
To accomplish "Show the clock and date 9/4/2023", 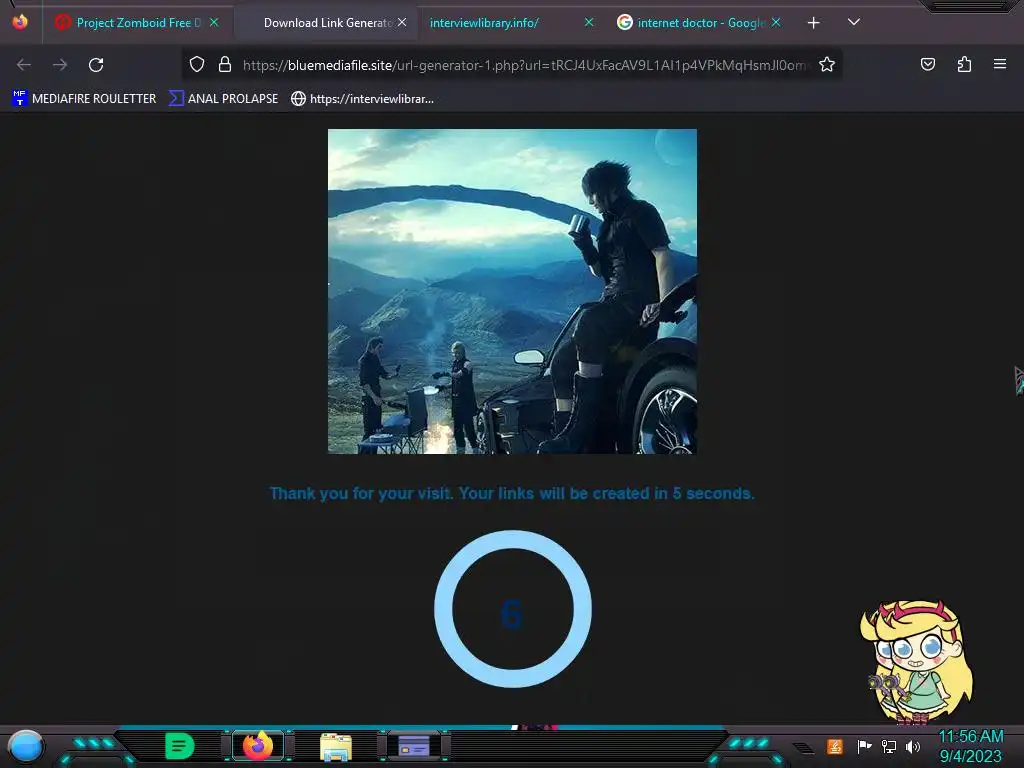I will tap(970, 746).
